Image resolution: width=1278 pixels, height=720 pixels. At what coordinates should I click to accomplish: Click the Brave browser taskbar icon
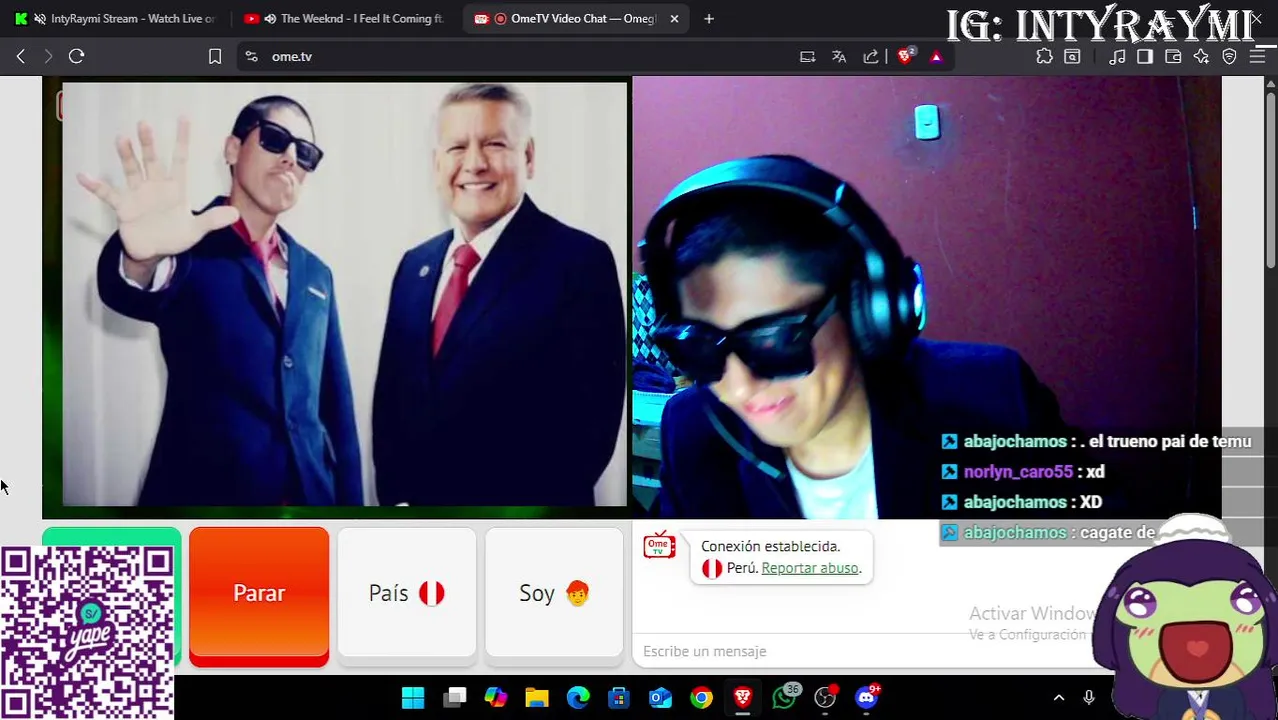742,698
